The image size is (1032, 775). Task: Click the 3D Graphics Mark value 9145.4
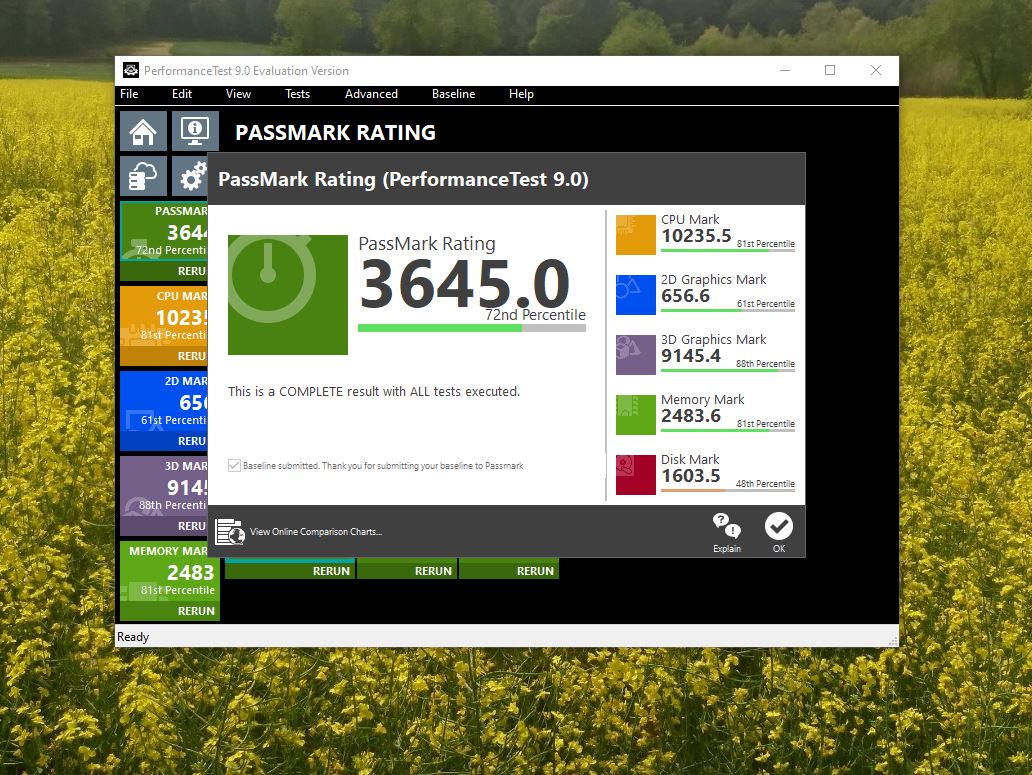(691, 355)
